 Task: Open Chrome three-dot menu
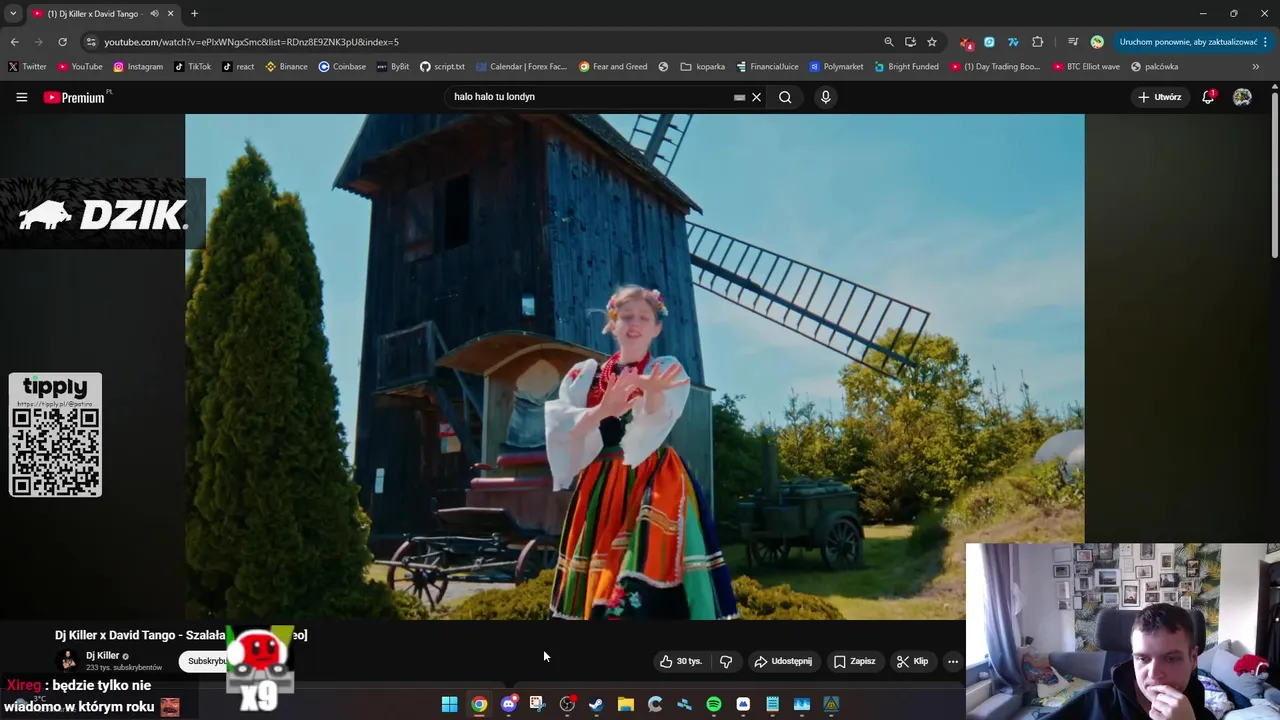[1266, 42]
